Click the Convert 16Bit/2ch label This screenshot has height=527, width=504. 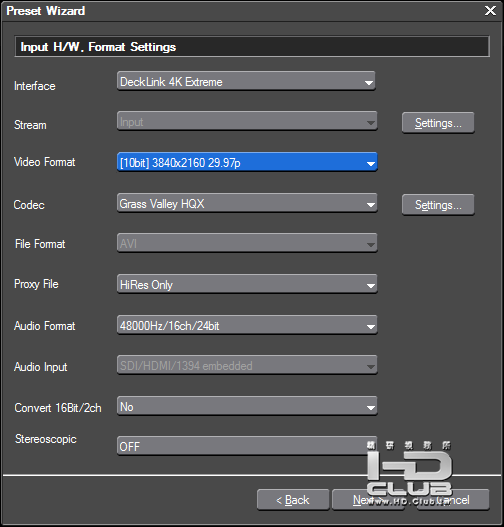(x=58, y=408)
